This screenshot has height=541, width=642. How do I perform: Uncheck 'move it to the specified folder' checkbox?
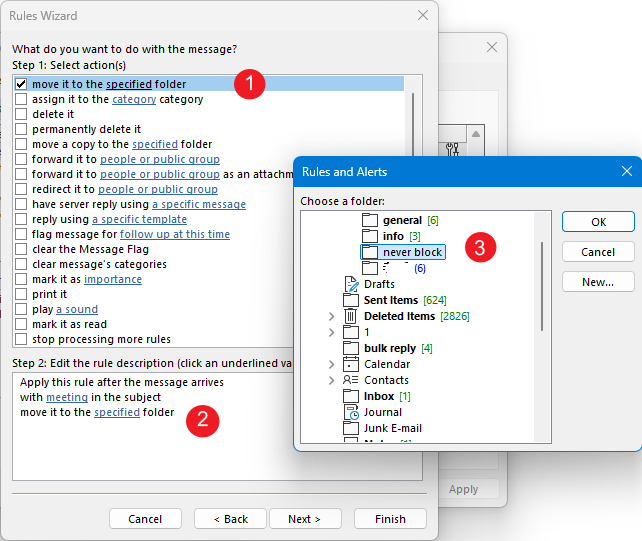(21, 84)
